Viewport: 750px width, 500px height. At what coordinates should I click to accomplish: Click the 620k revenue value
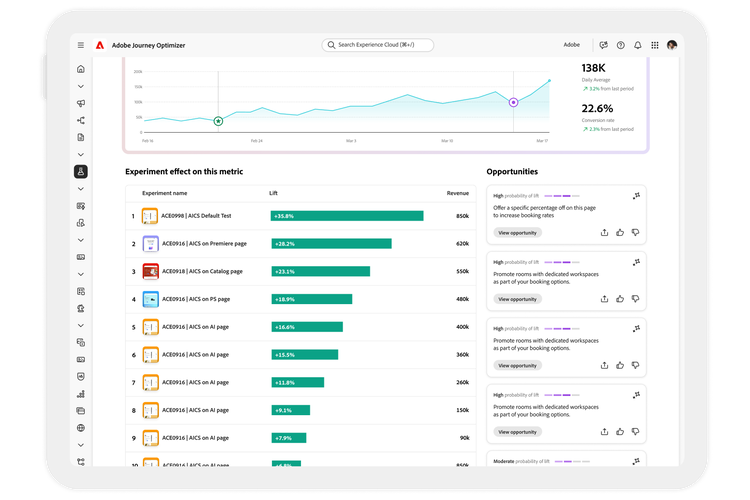pos(463,244)
